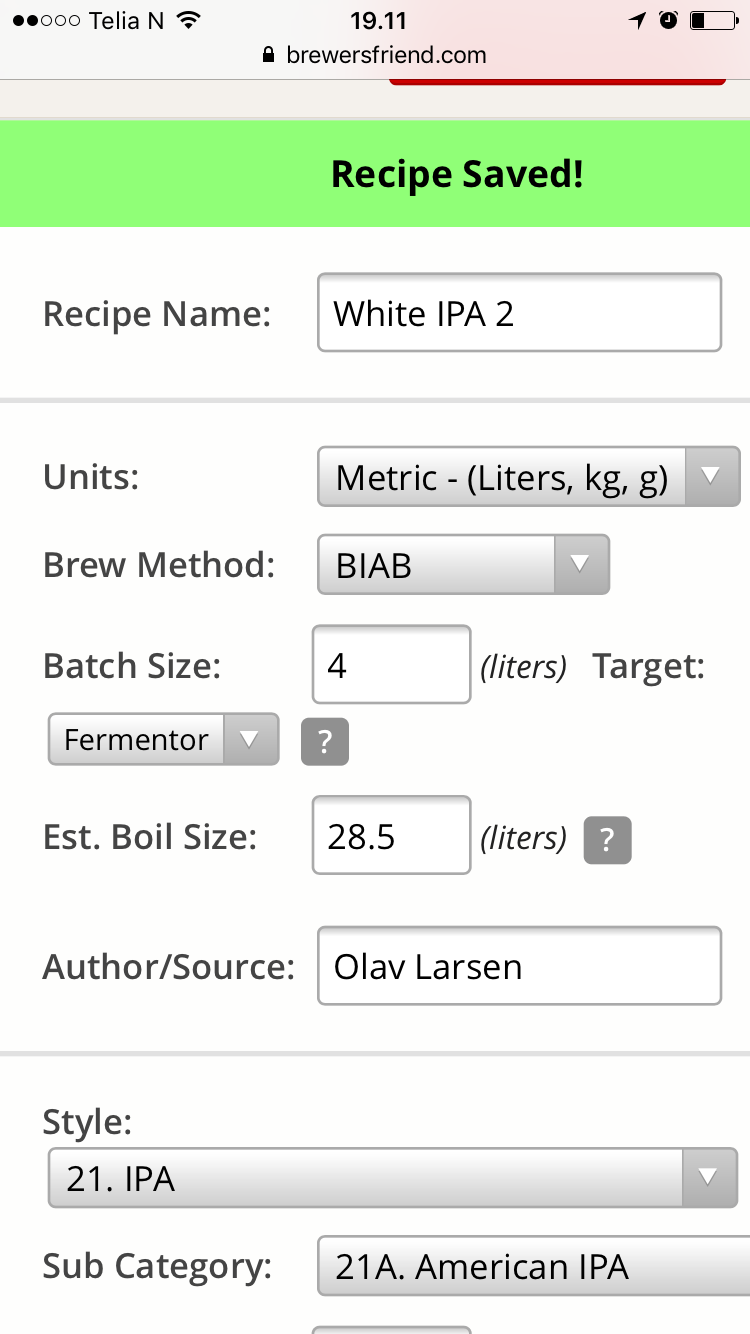Viewport: 750px width, 1334px height.
Task: Tap the red button at top
Action: [x=557, y=80]
